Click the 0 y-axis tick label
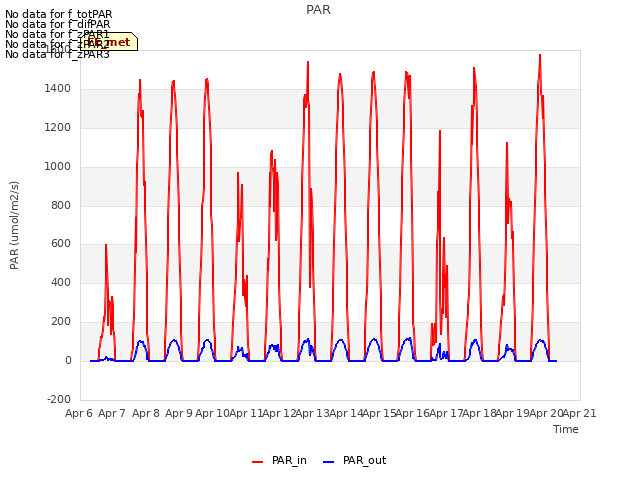Viewport: 640px width, 480px height. [68, 360]
